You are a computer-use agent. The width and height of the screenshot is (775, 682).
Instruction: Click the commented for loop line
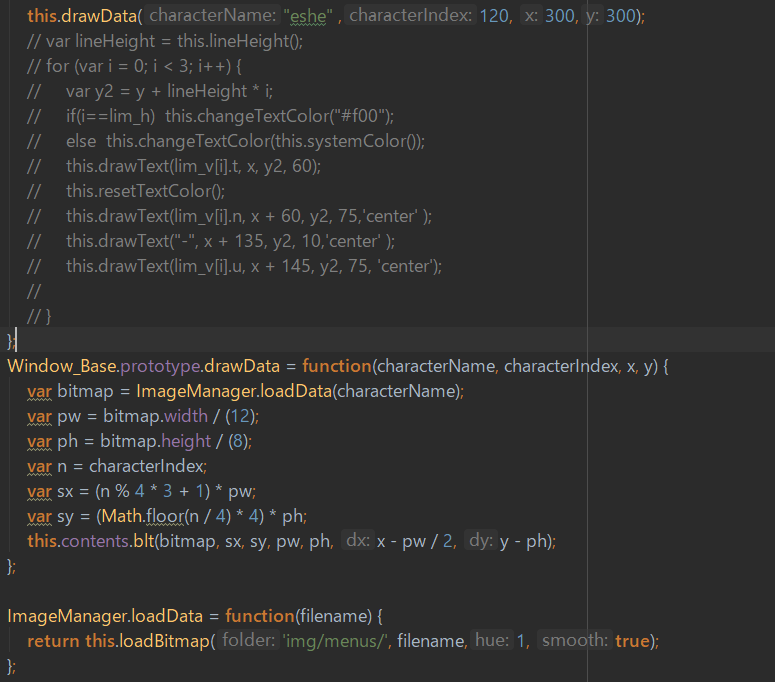click(x=134, y=66)
